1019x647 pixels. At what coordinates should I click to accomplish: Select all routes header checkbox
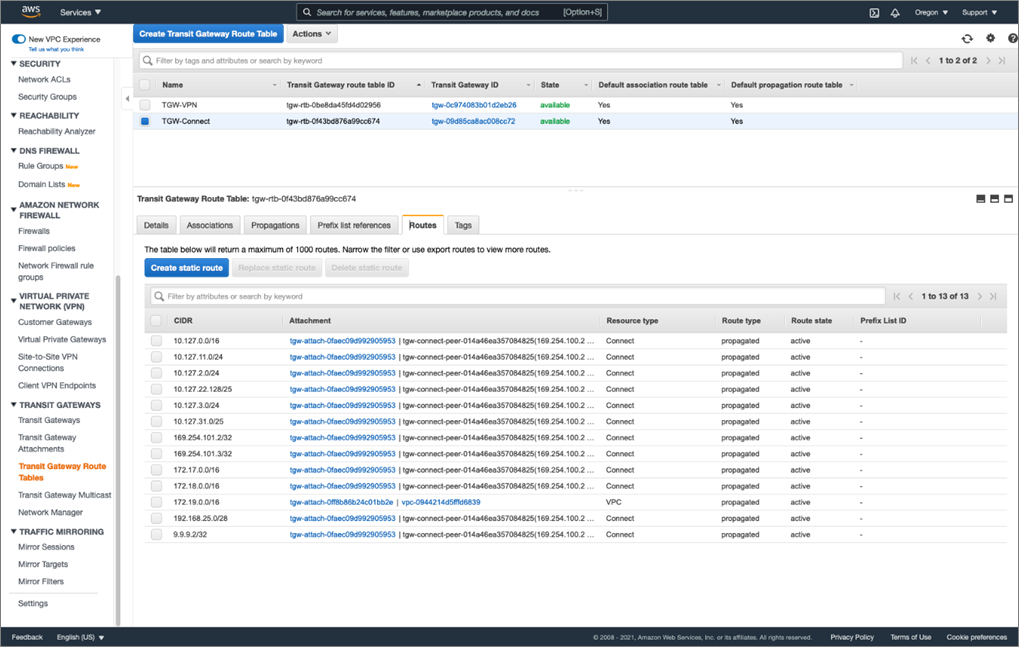[156, 320]
